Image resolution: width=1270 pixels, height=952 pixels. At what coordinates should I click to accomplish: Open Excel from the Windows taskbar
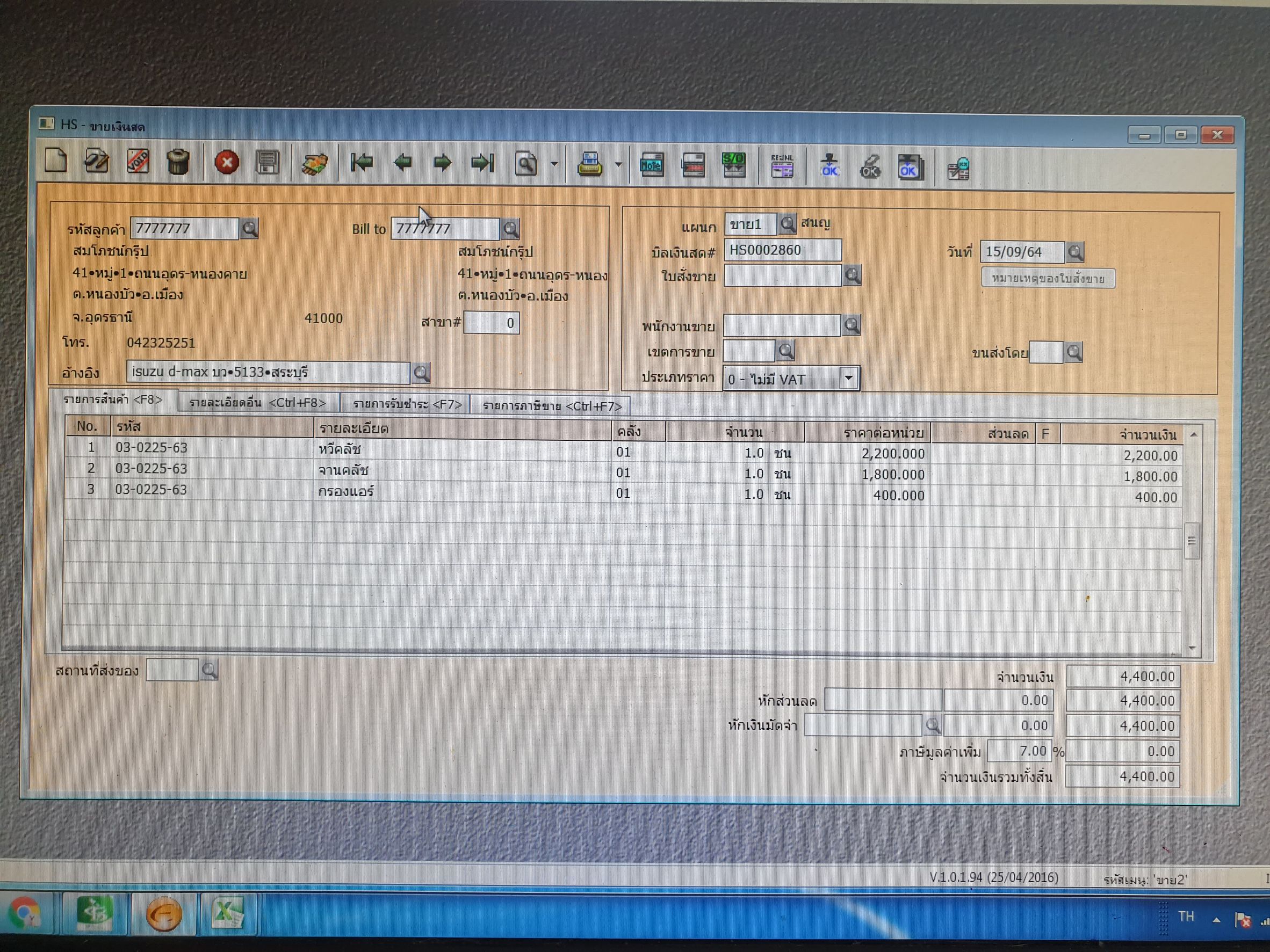pyautogui.click(x=228, y=914)
